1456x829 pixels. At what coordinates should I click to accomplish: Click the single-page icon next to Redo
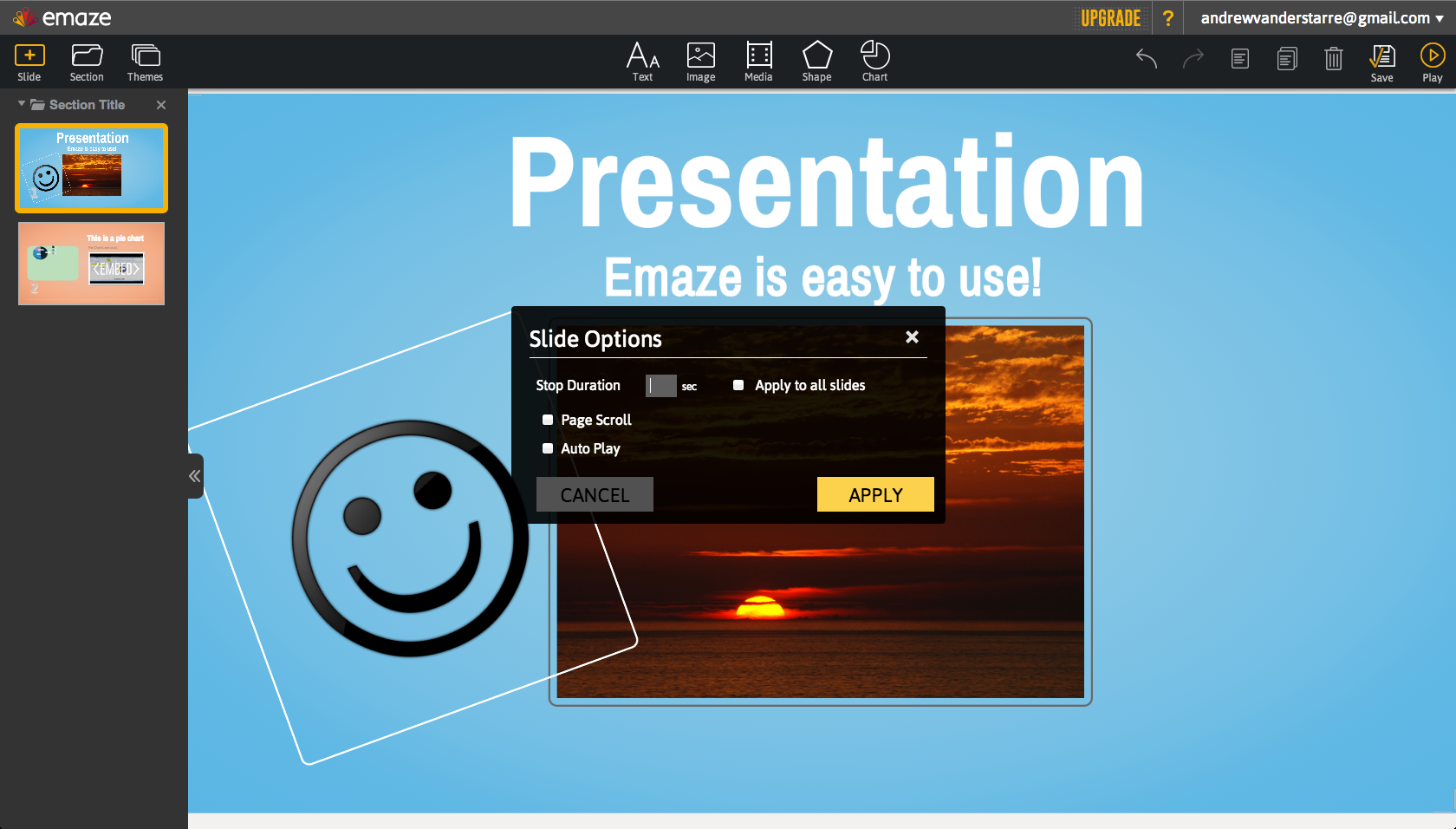(x=1240, y=59)
